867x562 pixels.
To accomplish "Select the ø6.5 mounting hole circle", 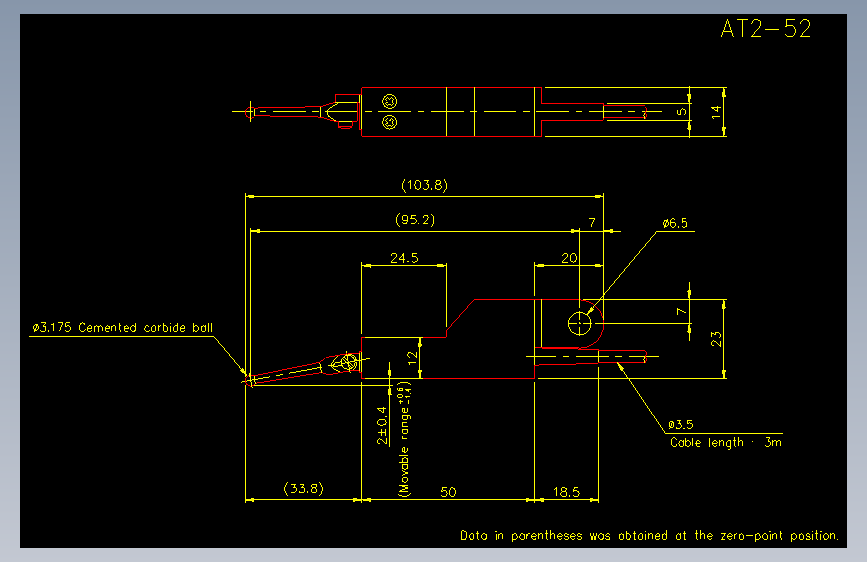I will (579, 324).
